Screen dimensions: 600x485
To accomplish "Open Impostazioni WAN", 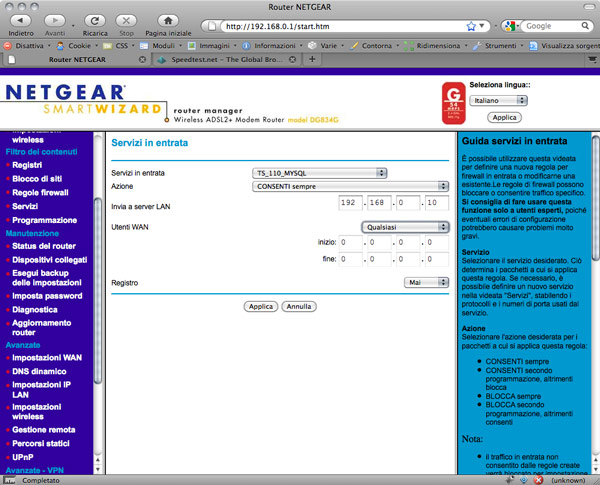I will (47, 358).
